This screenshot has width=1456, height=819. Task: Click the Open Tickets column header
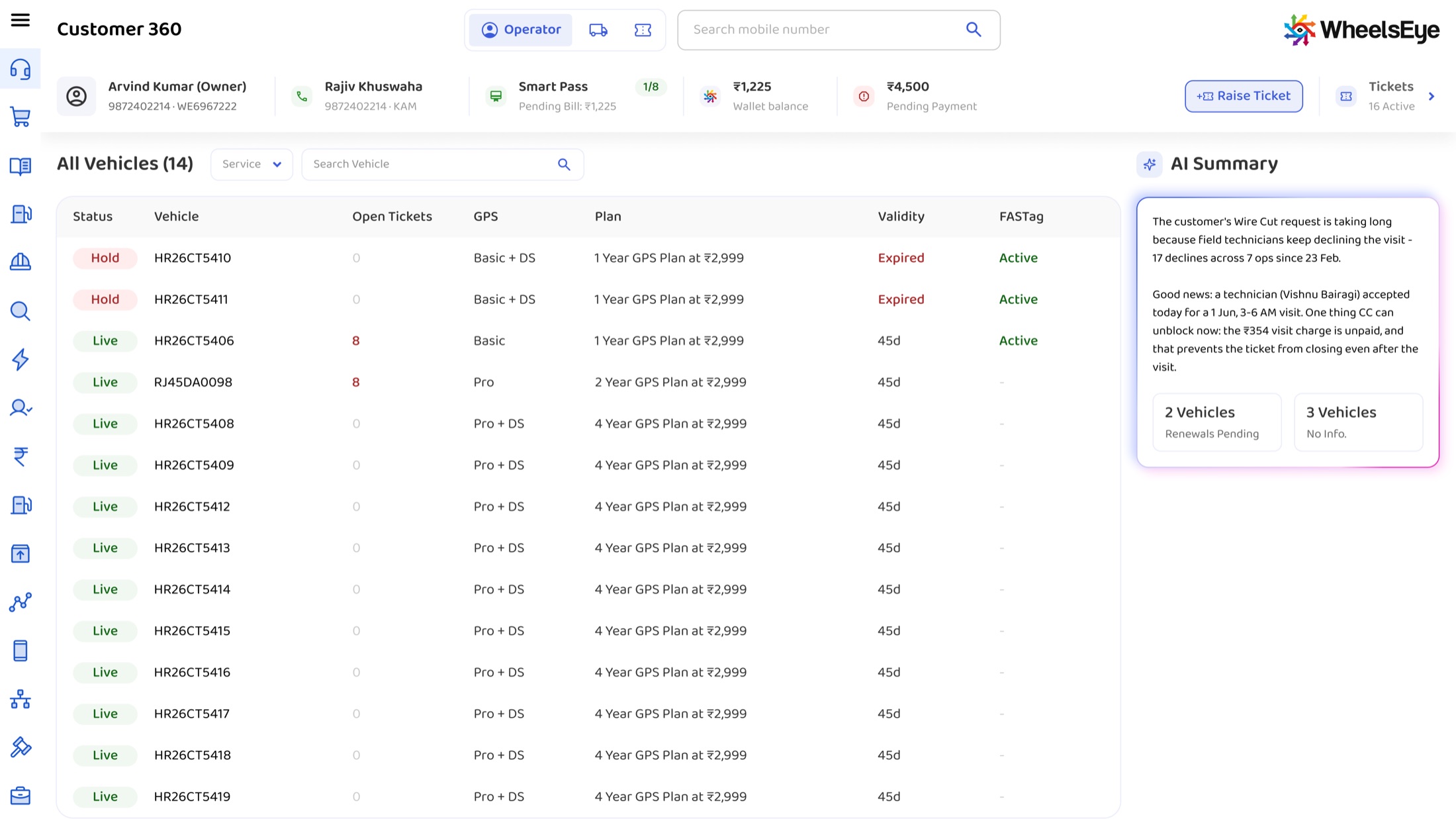(x=392, y=217)
